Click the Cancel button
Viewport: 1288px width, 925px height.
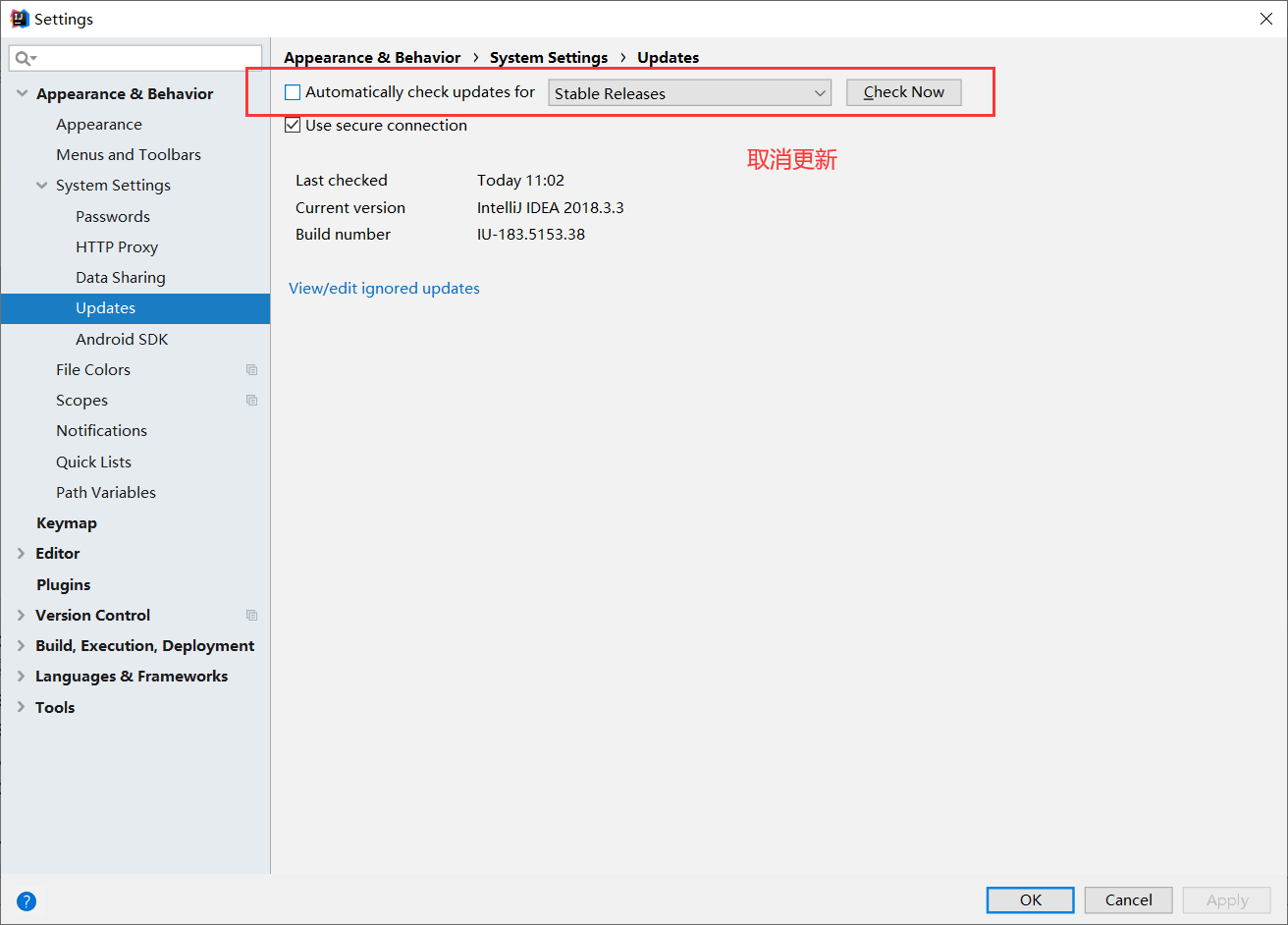point(1129,900)
